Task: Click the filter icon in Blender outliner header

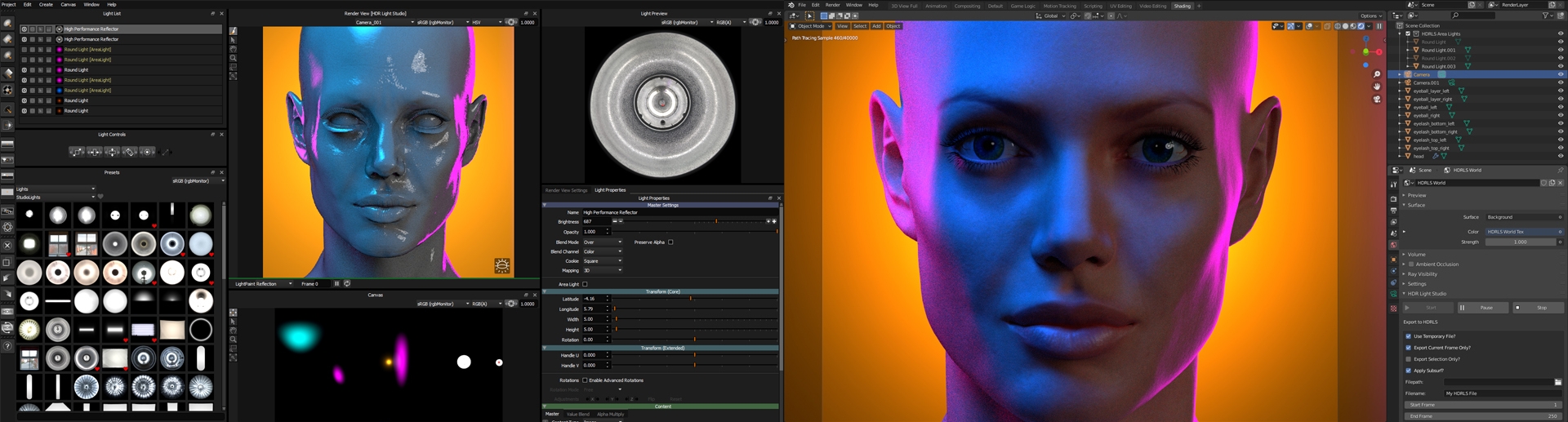Action: (1546, 16)
